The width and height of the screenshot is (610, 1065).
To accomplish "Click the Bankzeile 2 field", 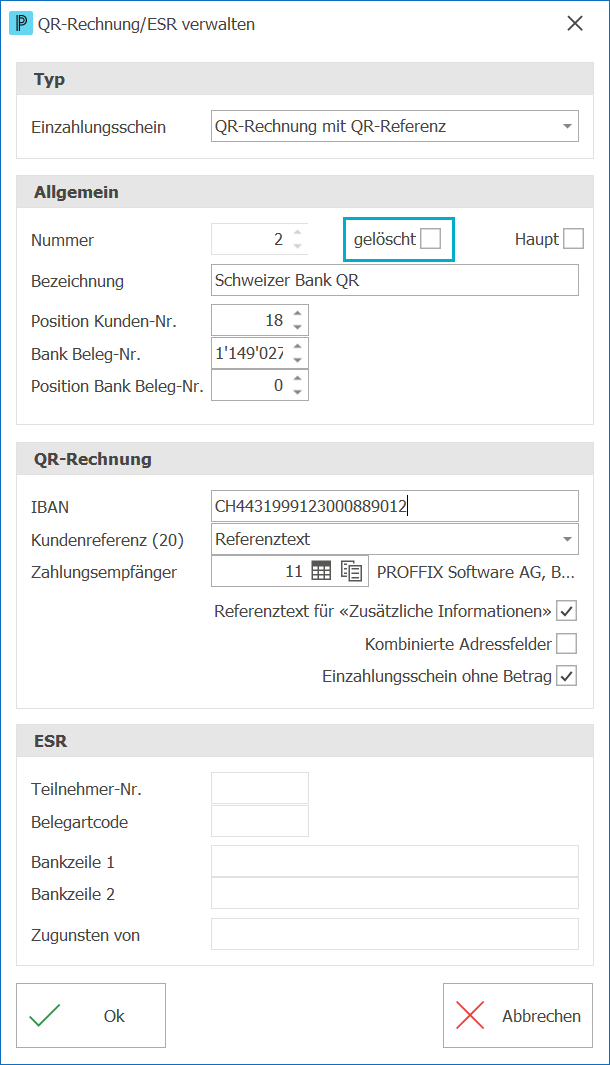I will (x=395, y=893).
